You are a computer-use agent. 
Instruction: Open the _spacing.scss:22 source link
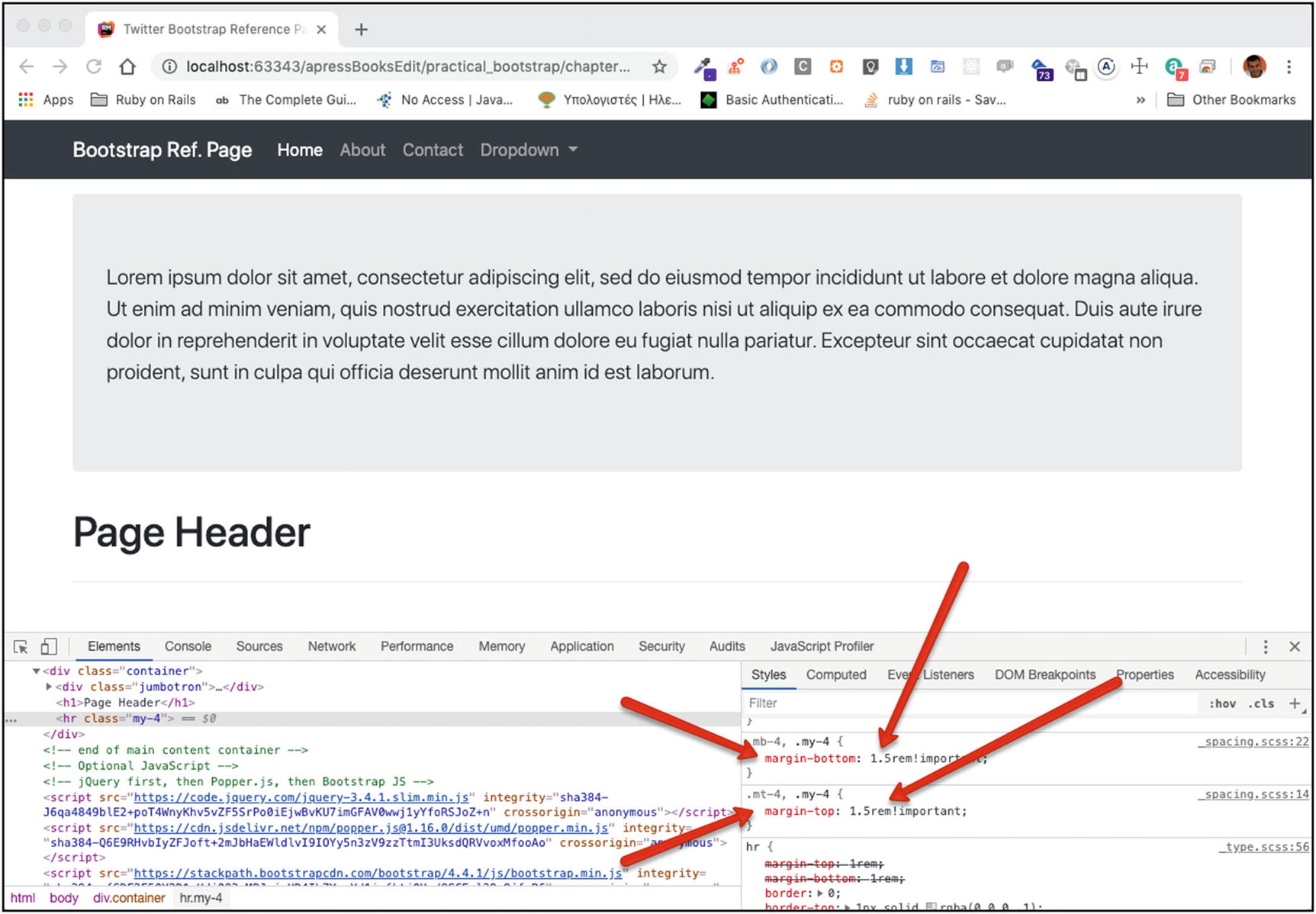pos(1253,742)
